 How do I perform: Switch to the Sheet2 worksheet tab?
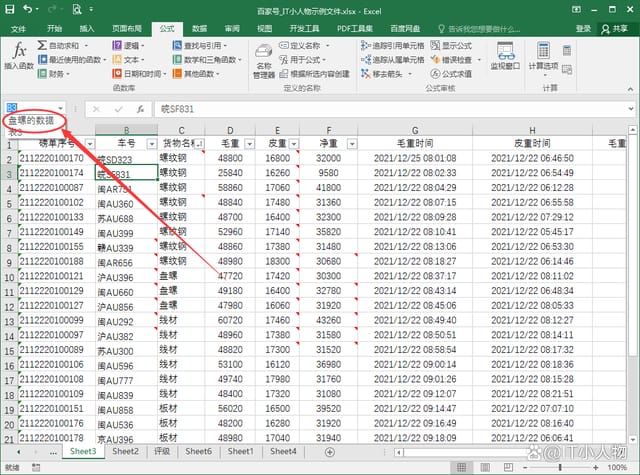click(x=125, y=451)
